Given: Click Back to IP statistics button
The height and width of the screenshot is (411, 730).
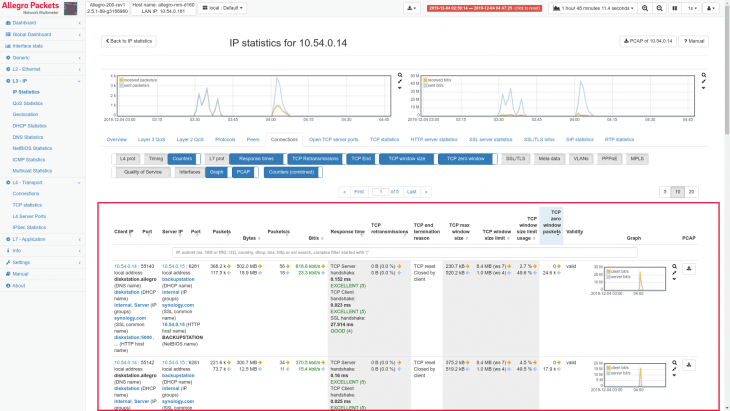Looking at the screenshot, I should [129, 41].
